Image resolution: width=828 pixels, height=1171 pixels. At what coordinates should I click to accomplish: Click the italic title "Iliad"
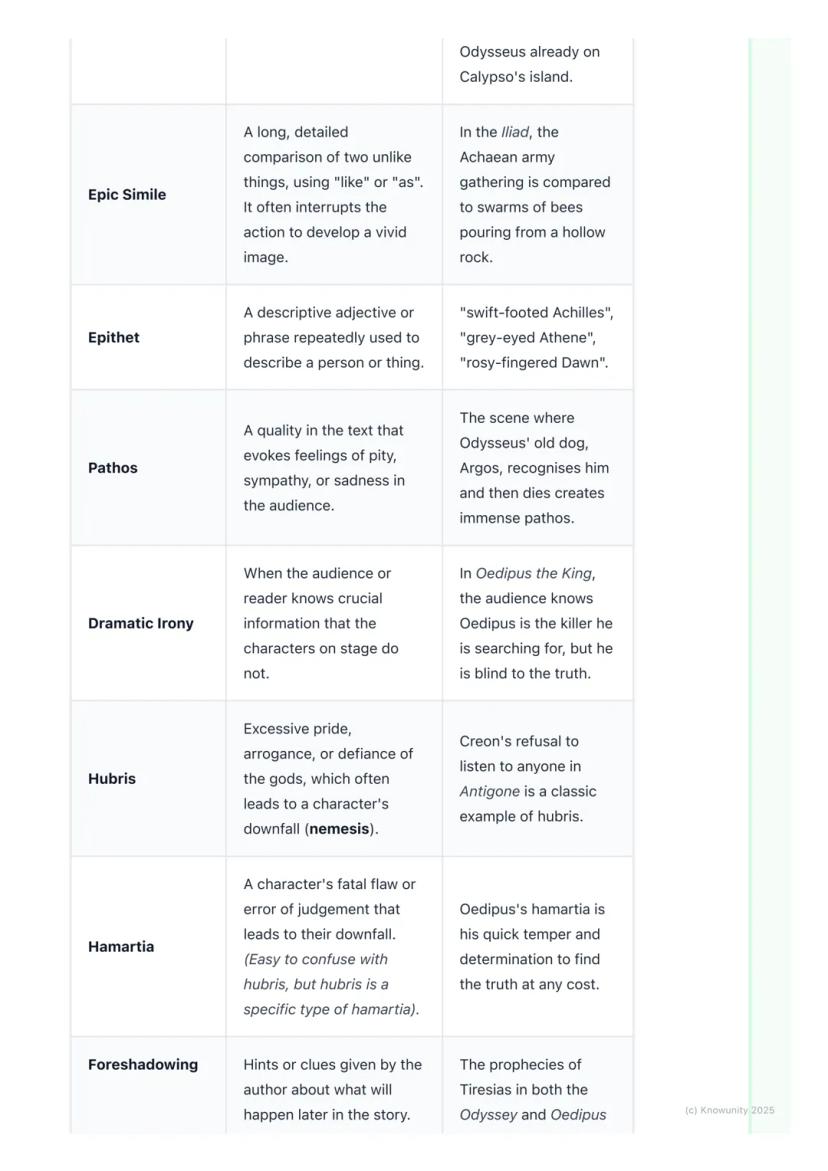[x=514, y=132]
